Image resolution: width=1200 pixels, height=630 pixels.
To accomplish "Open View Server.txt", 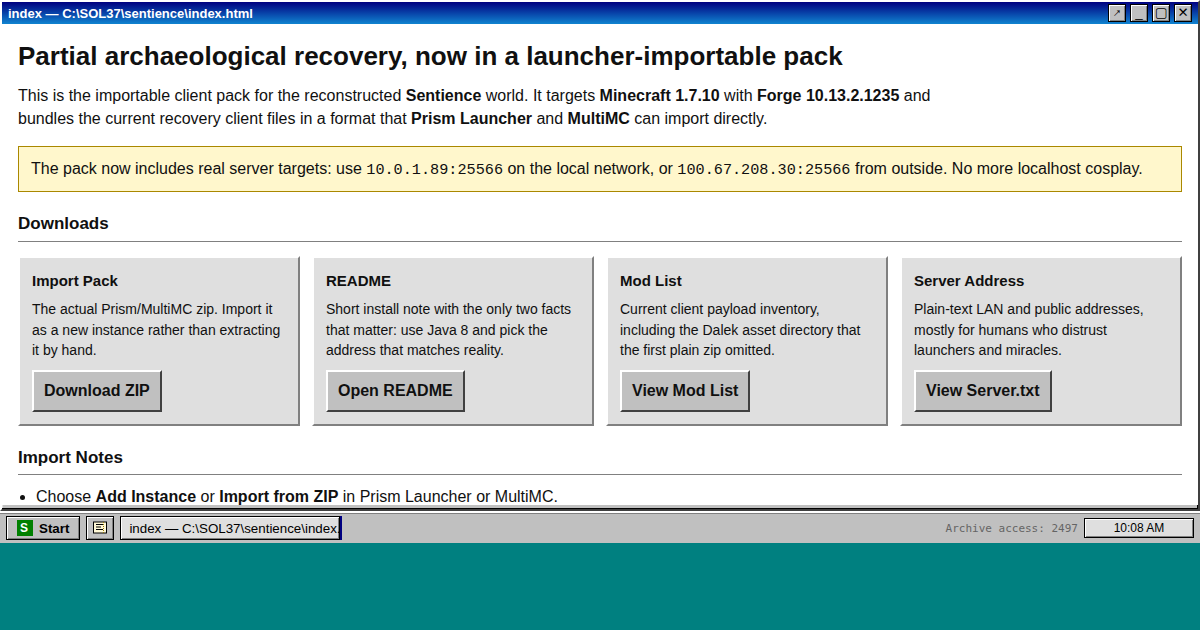I will point(982,391).
